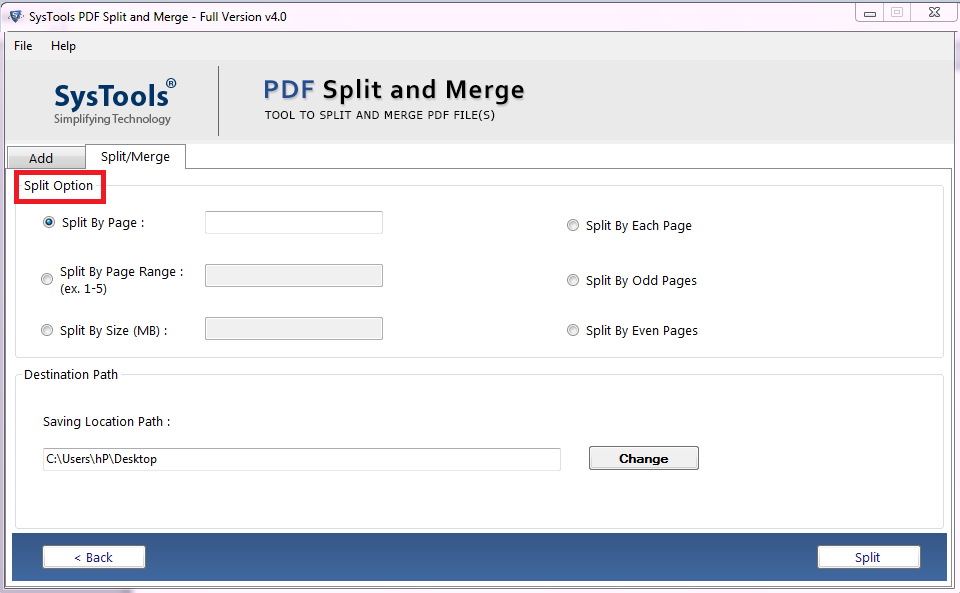Select Split By Even Pages option
The image size is (960, 593).
(x=573, y=330)
